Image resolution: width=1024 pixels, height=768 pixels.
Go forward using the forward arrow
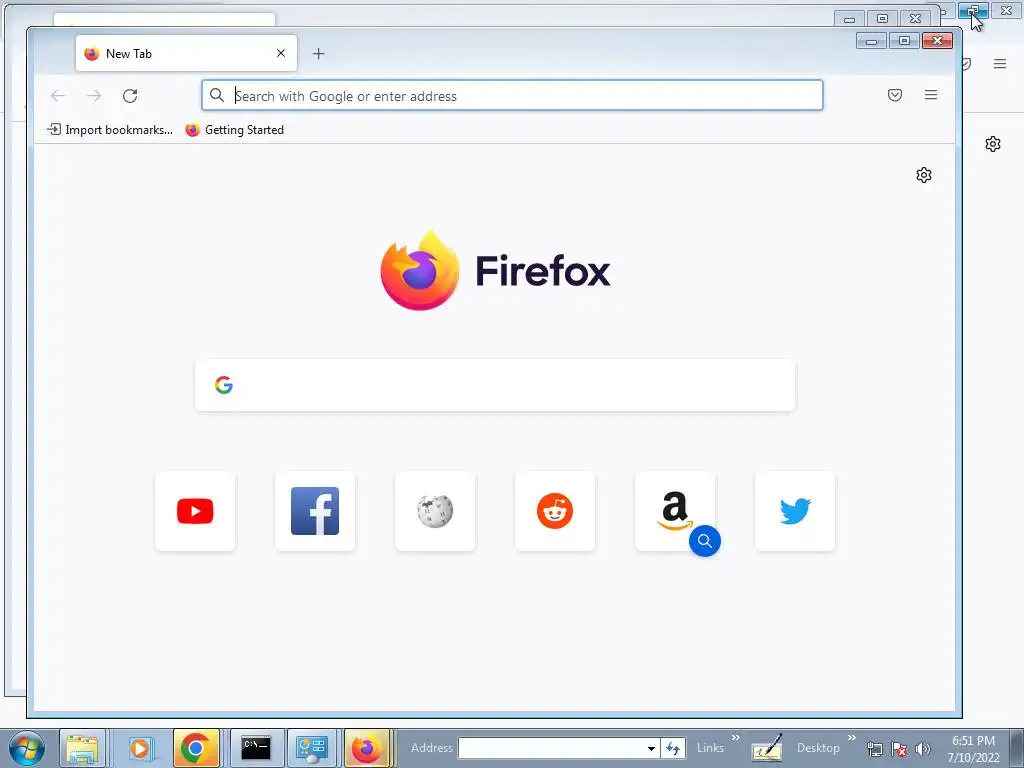(94, 96)
